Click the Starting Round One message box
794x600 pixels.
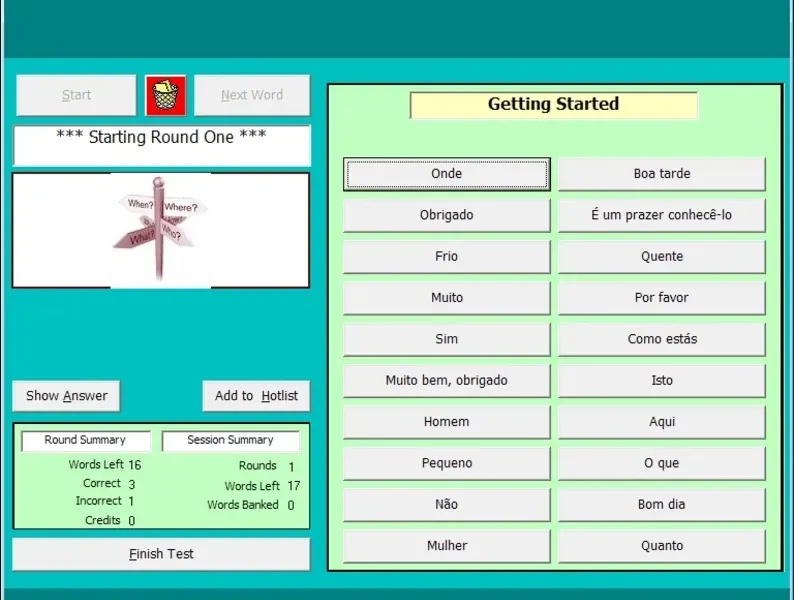click(162, 146)
